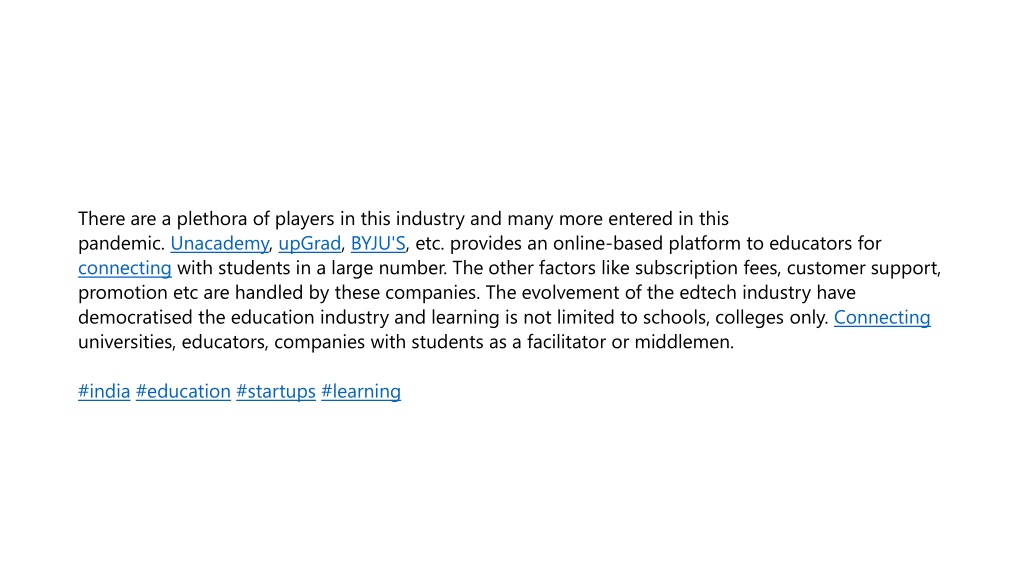
Task: Select the #startups hashtag link
Action: tap(276, 391)
